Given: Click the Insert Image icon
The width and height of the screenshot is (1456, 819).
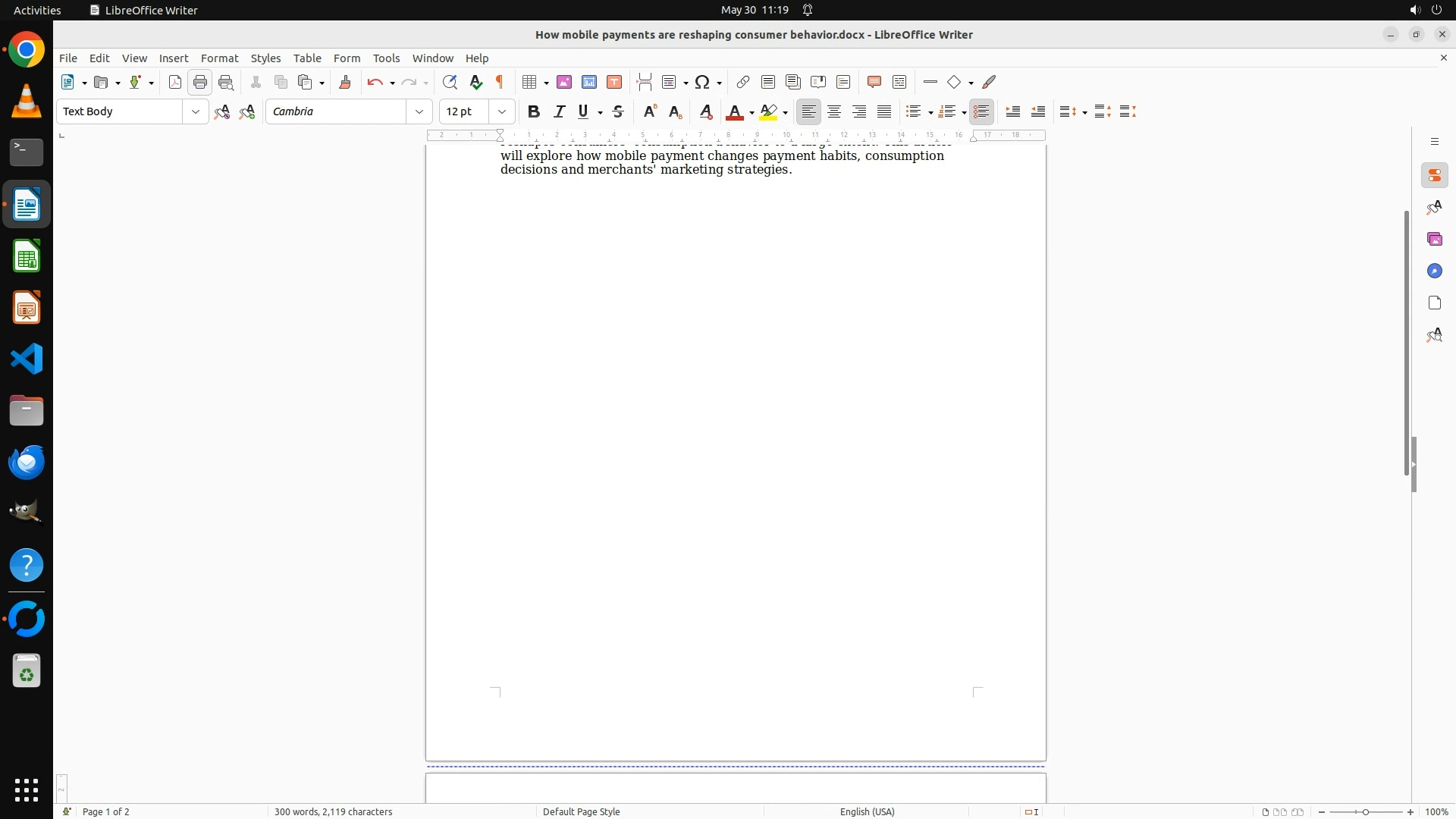Looking at the screenshot, I should [564, 83].
